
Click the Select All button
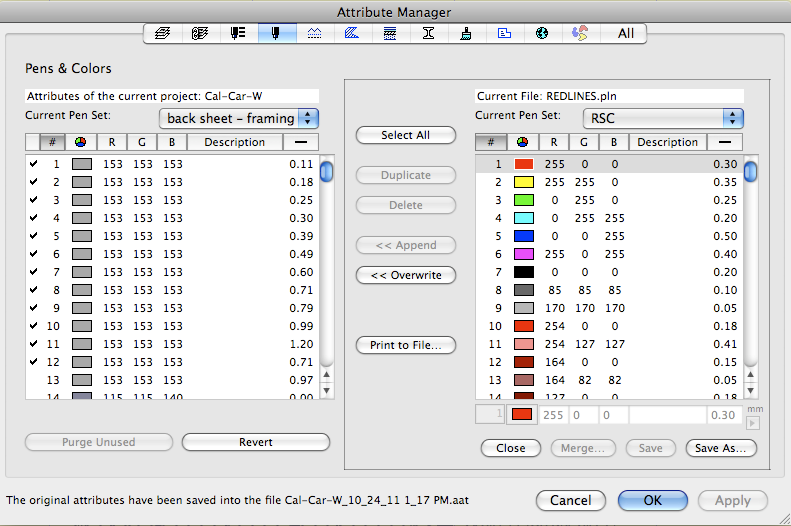point(406,135)
